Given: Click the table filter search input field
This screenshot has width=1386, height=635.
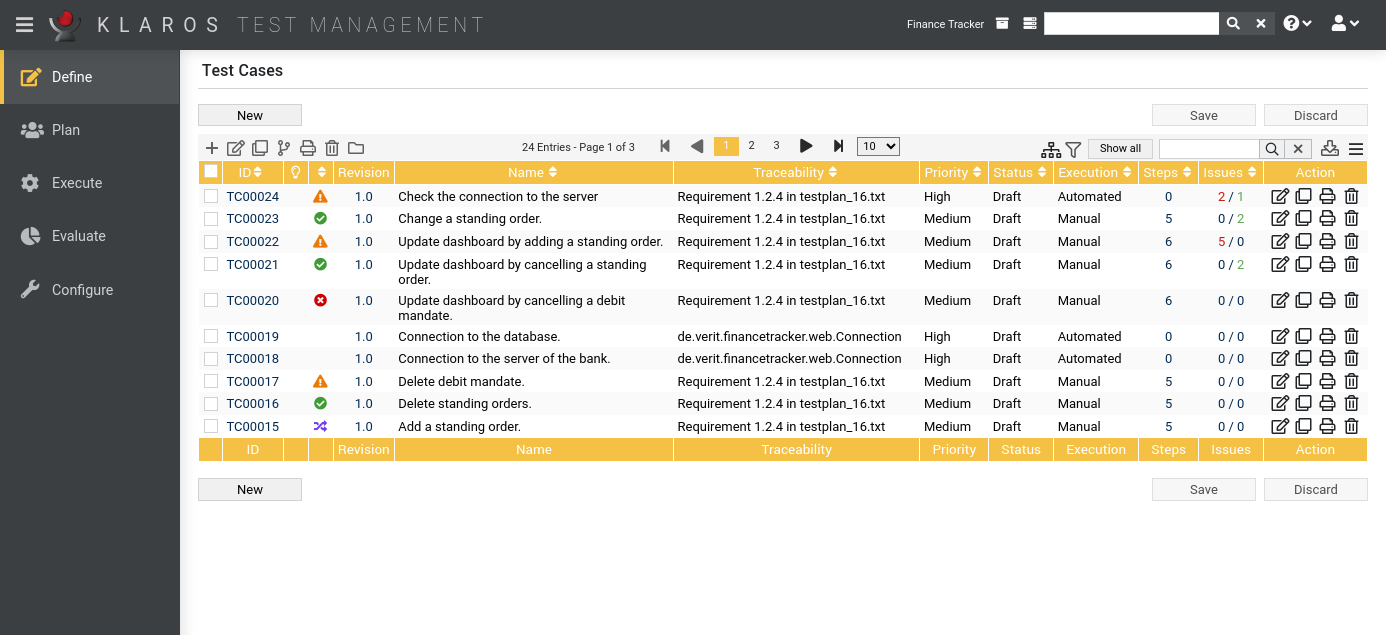Looking at the screenshot, I should pos(1208,149).
